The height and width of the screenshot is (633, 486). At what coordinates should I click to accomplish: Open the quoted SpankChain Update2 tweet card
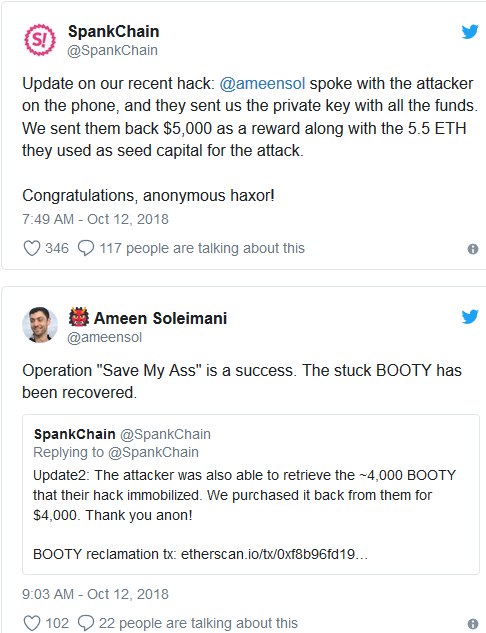[251, 495]
